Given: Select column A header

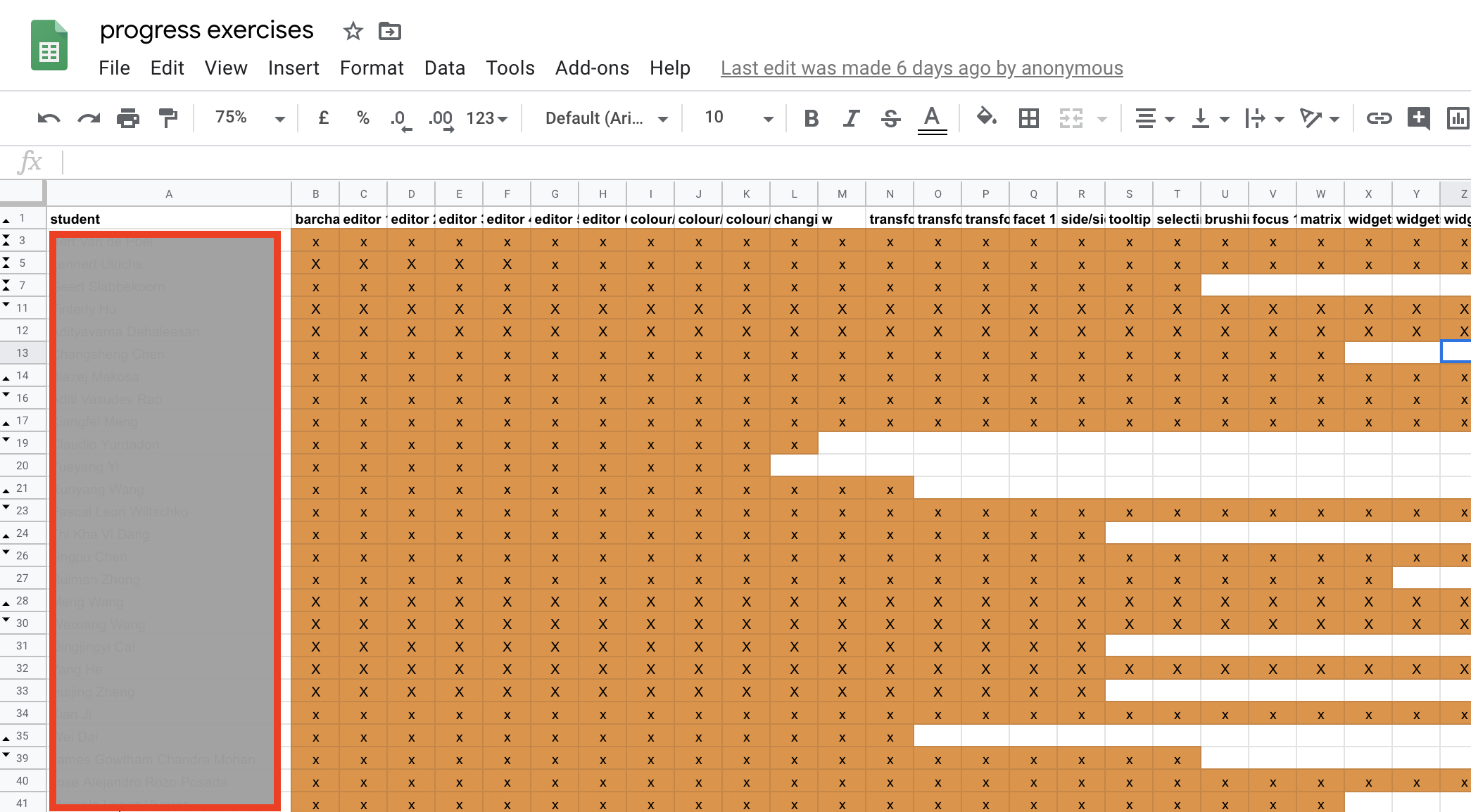Looking at the screenshot, I should click(x=169, y=194).
